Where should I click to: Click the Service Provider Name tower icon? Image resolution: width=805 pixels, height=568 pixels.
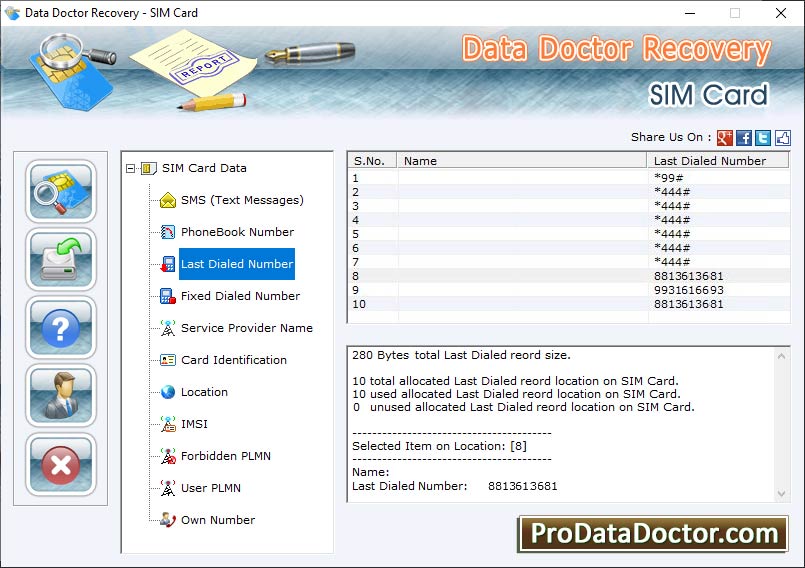pyautogui.click(x=167, y=328)
